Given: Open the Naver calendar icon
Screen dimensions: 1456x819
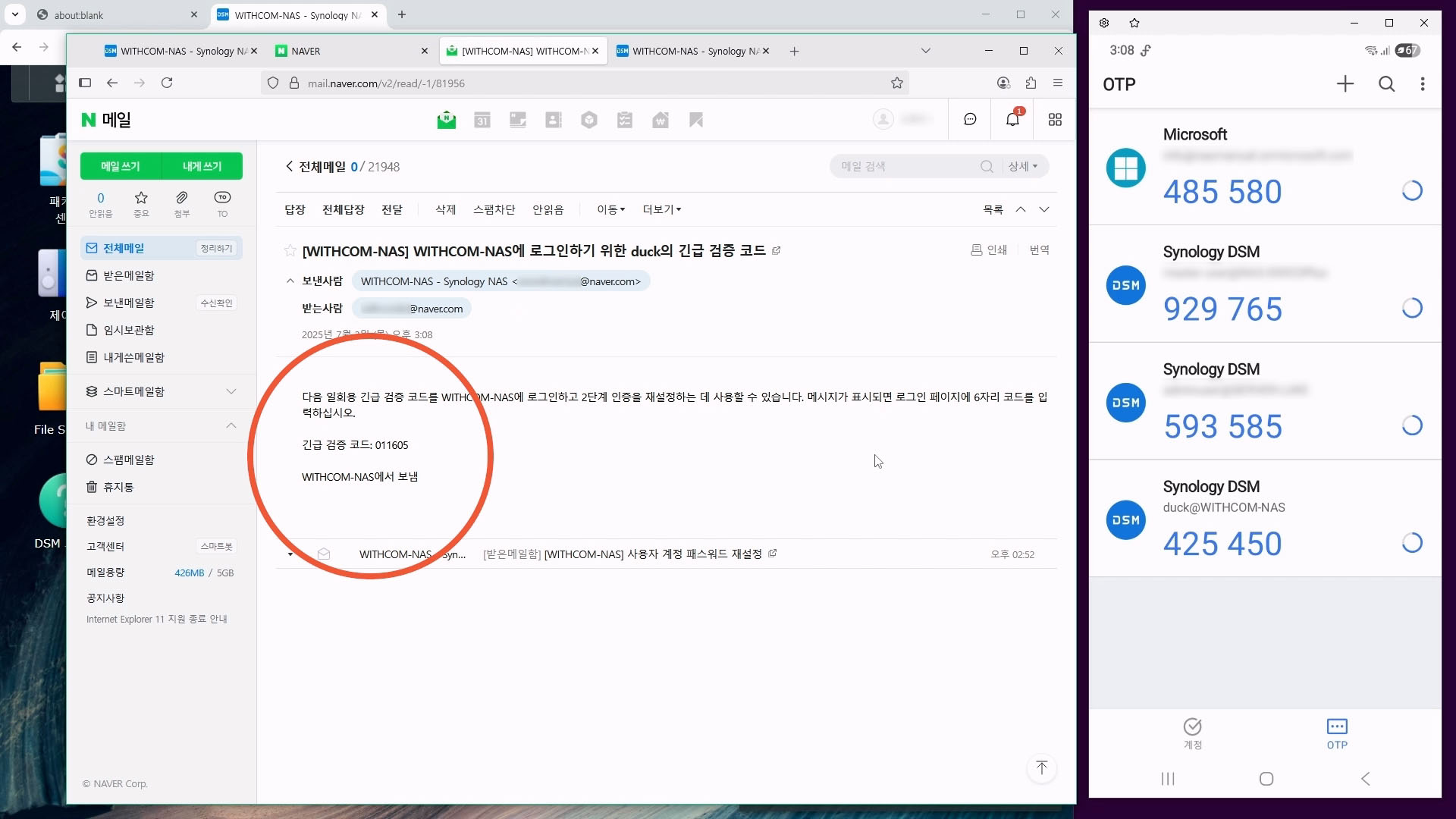Looking at the screenshot, I should [482, 120].
